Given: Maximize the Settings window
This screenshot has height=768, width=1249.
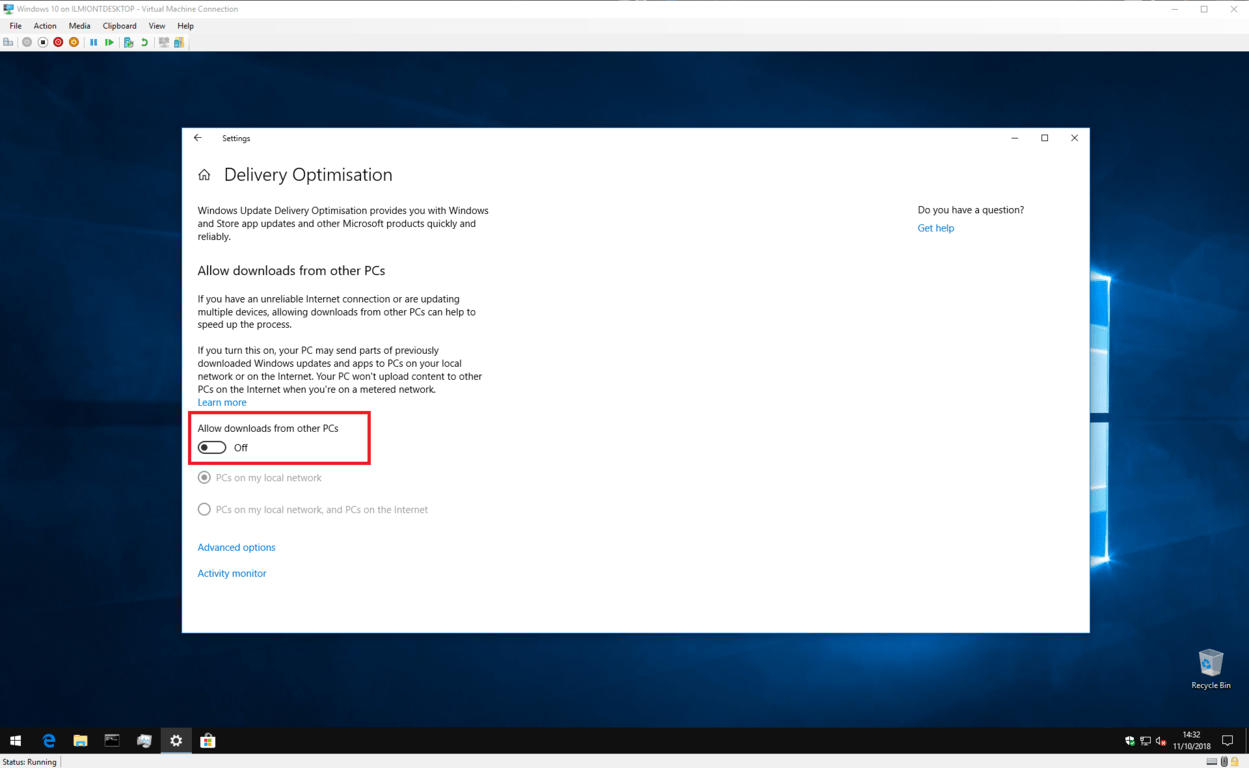Looking at the screenshot, I should pos(1045,138).
